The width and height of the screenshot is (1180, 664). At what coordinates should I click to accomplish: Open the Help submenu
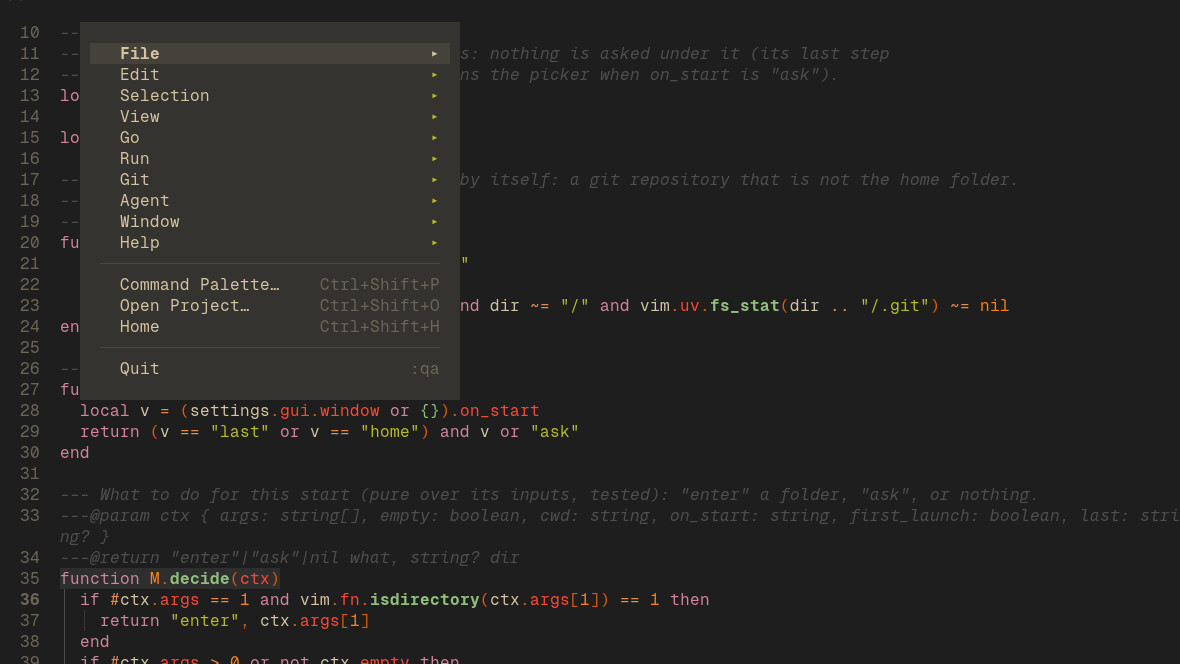point(269,243)
